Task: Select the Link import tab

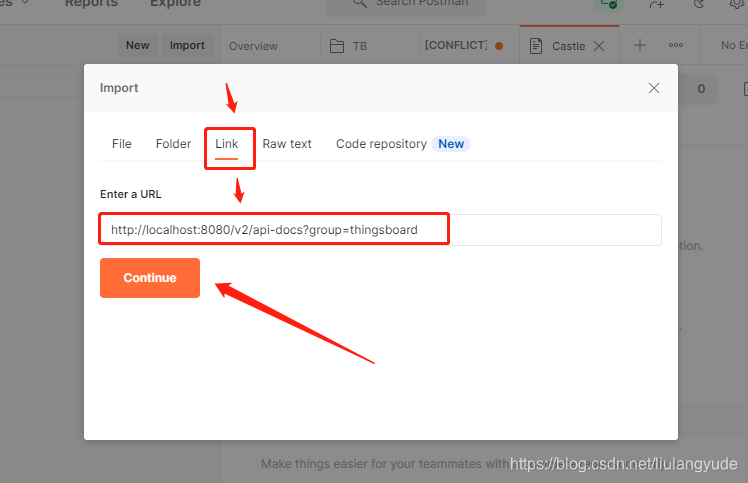Action: pyautogui.click(x=227, y=144)
